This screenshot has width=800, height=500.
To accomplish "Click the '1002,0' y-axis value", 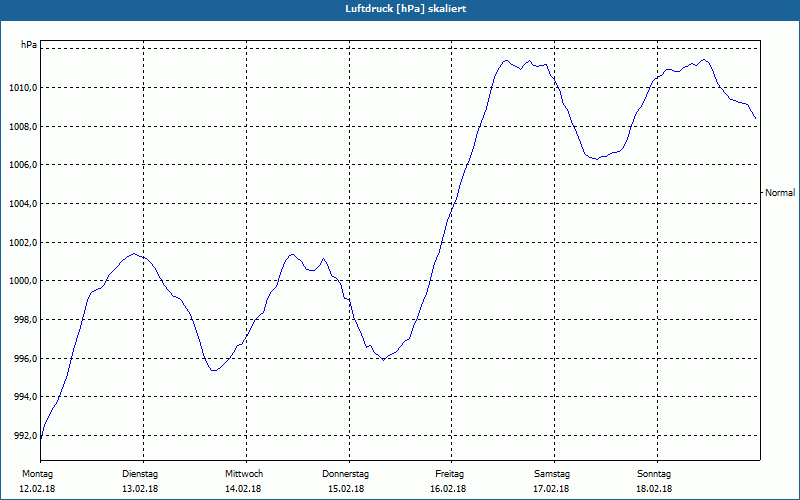I will coord(23,242).
